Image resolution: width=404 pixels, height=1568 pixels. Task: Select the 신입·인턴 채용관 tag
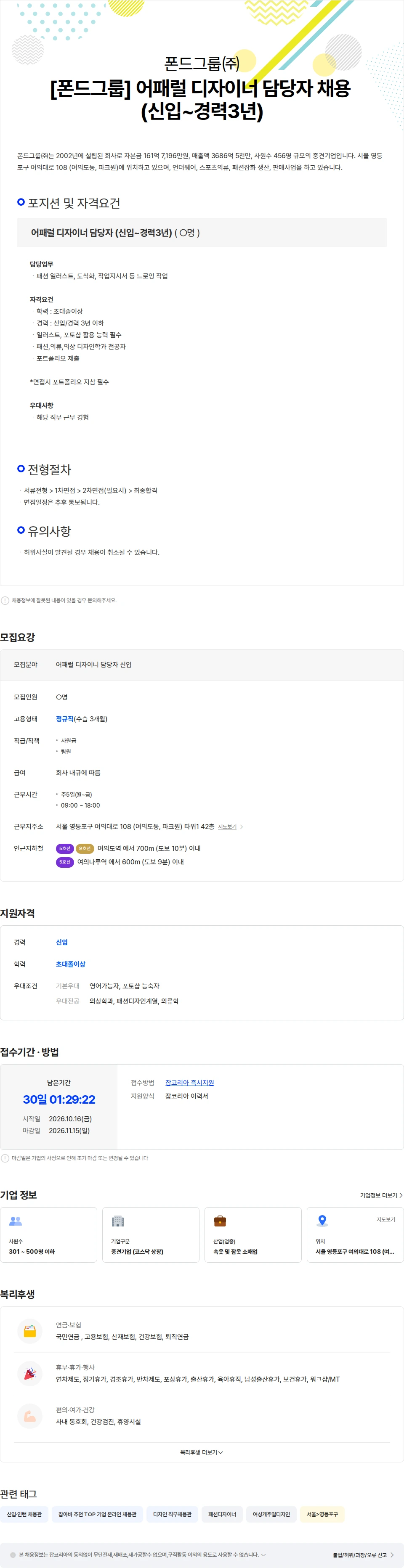click(24, 1514)
